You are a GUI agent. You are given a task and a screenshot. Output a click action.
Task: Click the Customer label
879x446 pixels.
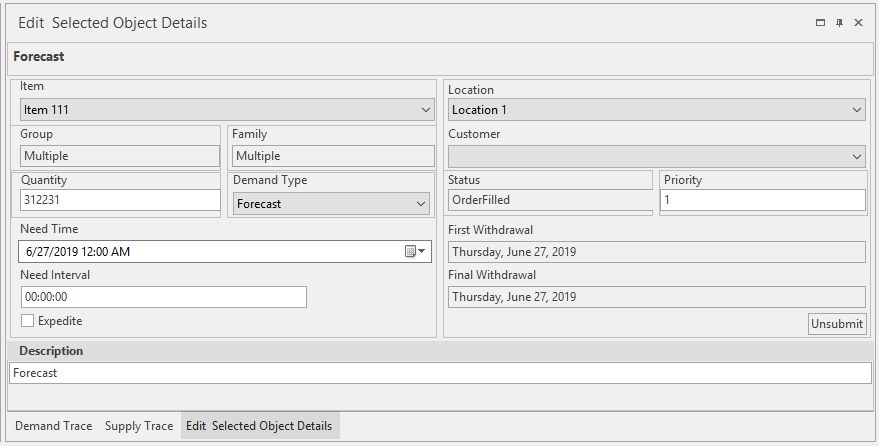(474, 134)
